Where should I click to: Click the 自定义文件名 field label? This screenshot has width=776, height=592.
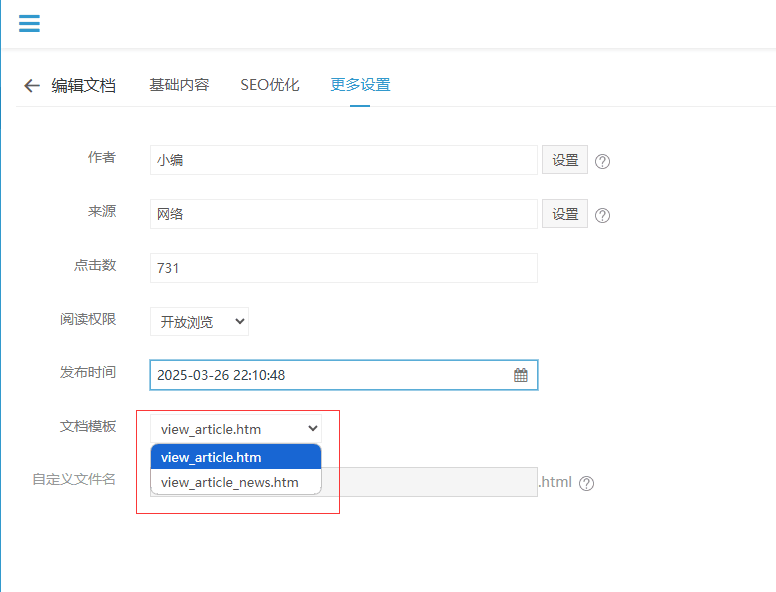click(74, 479)
